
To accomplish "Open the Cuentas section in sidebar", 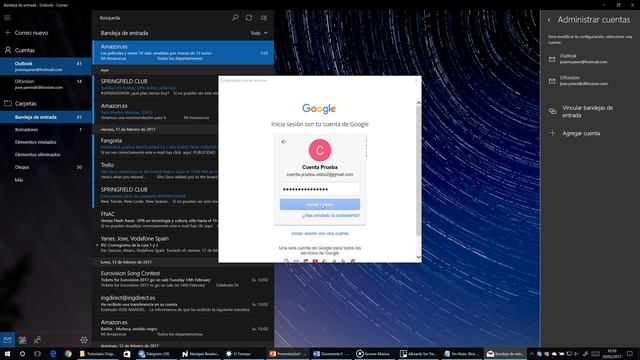I will (x=20, y=50).
